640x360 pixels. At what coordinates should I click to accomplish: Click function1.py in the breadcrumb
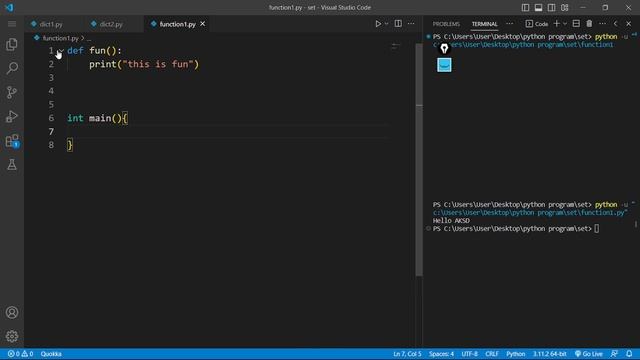click(x=60, y=38)
